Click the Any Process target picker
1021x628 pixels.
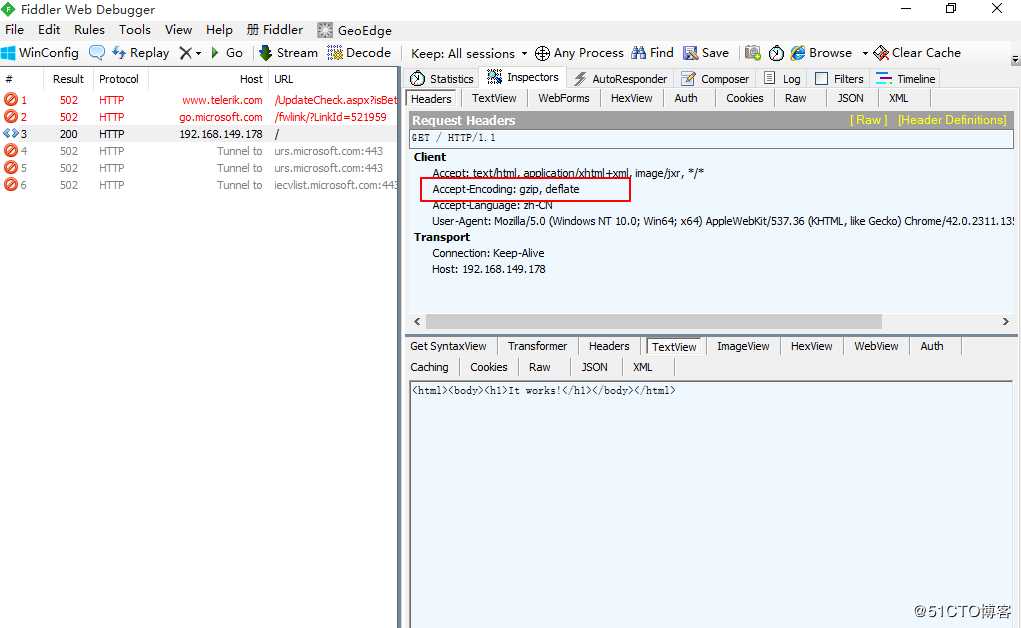(580, 53)
